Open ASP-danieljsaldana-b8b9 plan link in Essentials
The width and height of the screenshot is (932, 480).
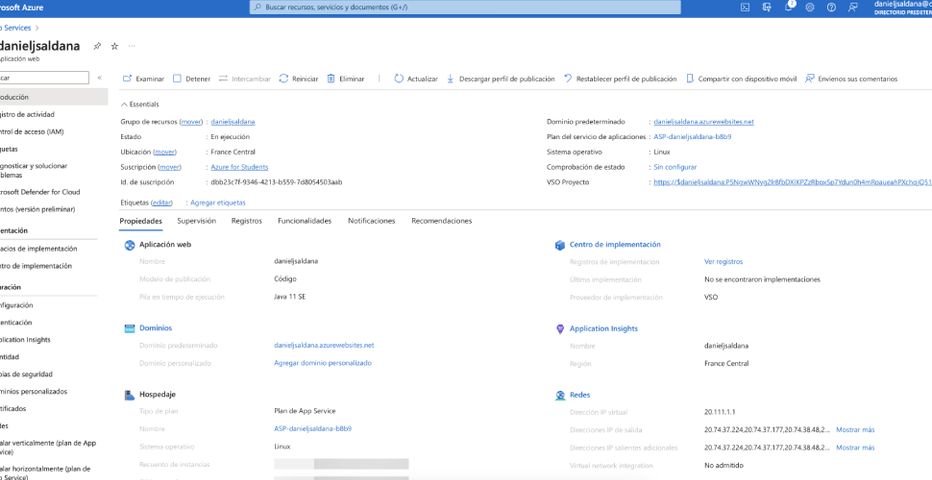click(692, 137)
